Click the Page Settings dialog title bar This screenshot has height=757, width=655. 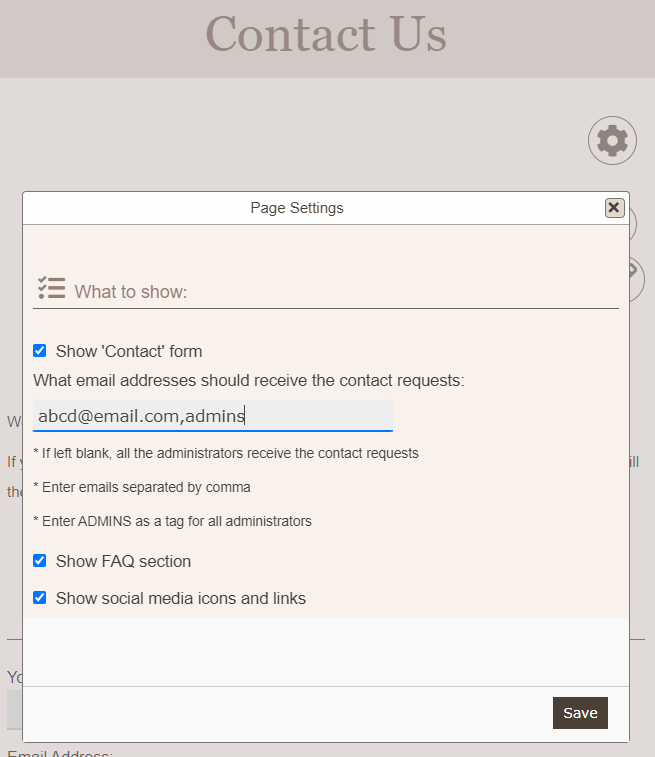tap(297, 208)
